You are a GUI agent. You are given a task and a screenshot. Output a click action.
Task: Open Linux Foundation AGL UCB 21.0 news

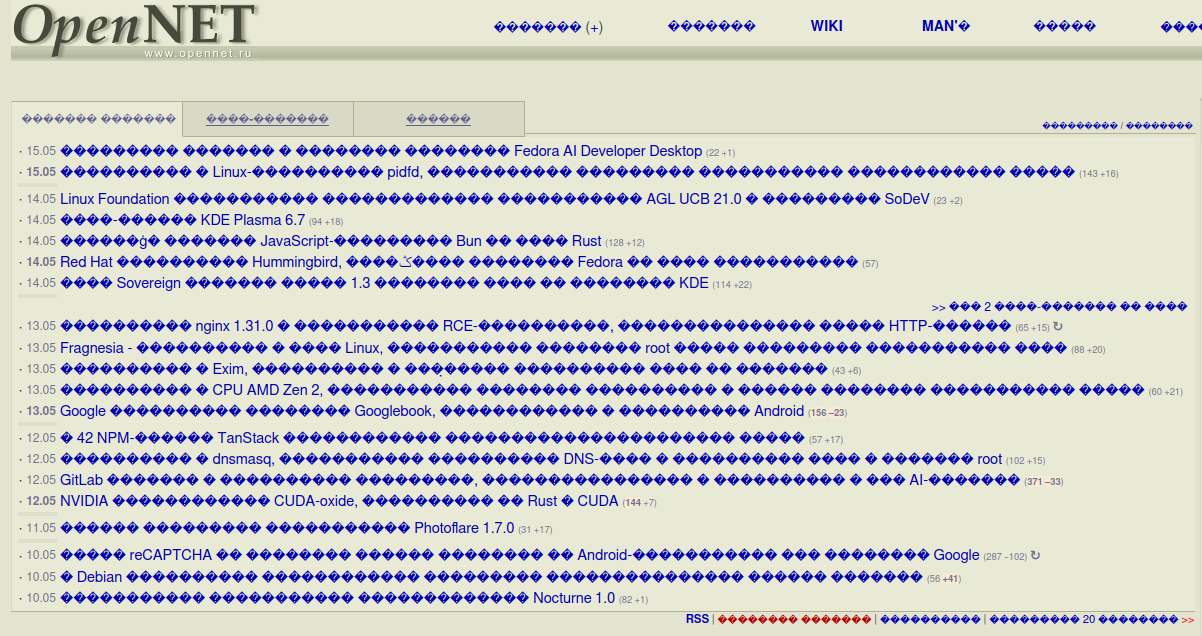pyautogui.click(x=495, y=199)
